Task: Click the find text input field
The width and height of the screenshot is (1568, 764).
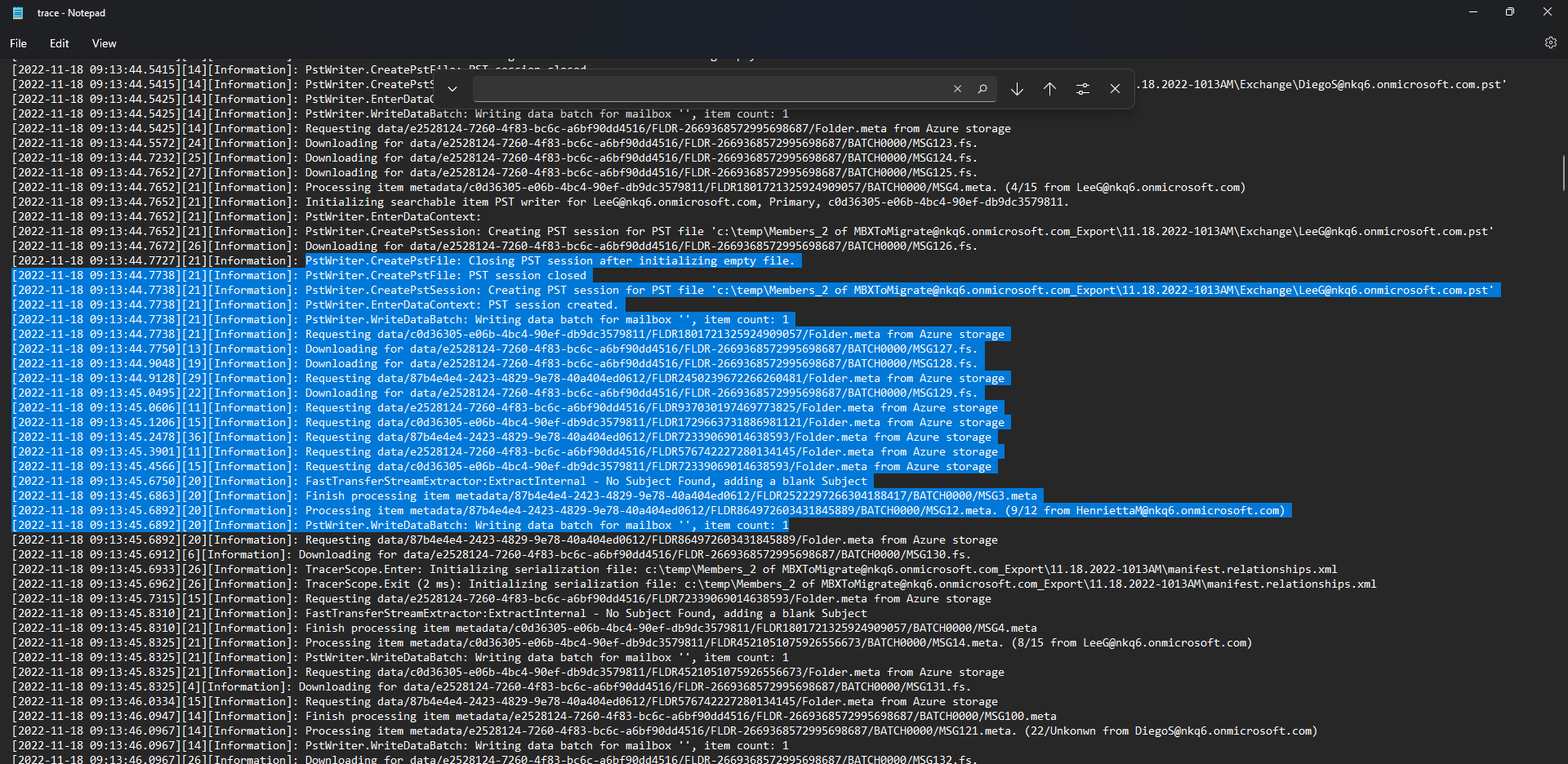Action: point(710,89)
